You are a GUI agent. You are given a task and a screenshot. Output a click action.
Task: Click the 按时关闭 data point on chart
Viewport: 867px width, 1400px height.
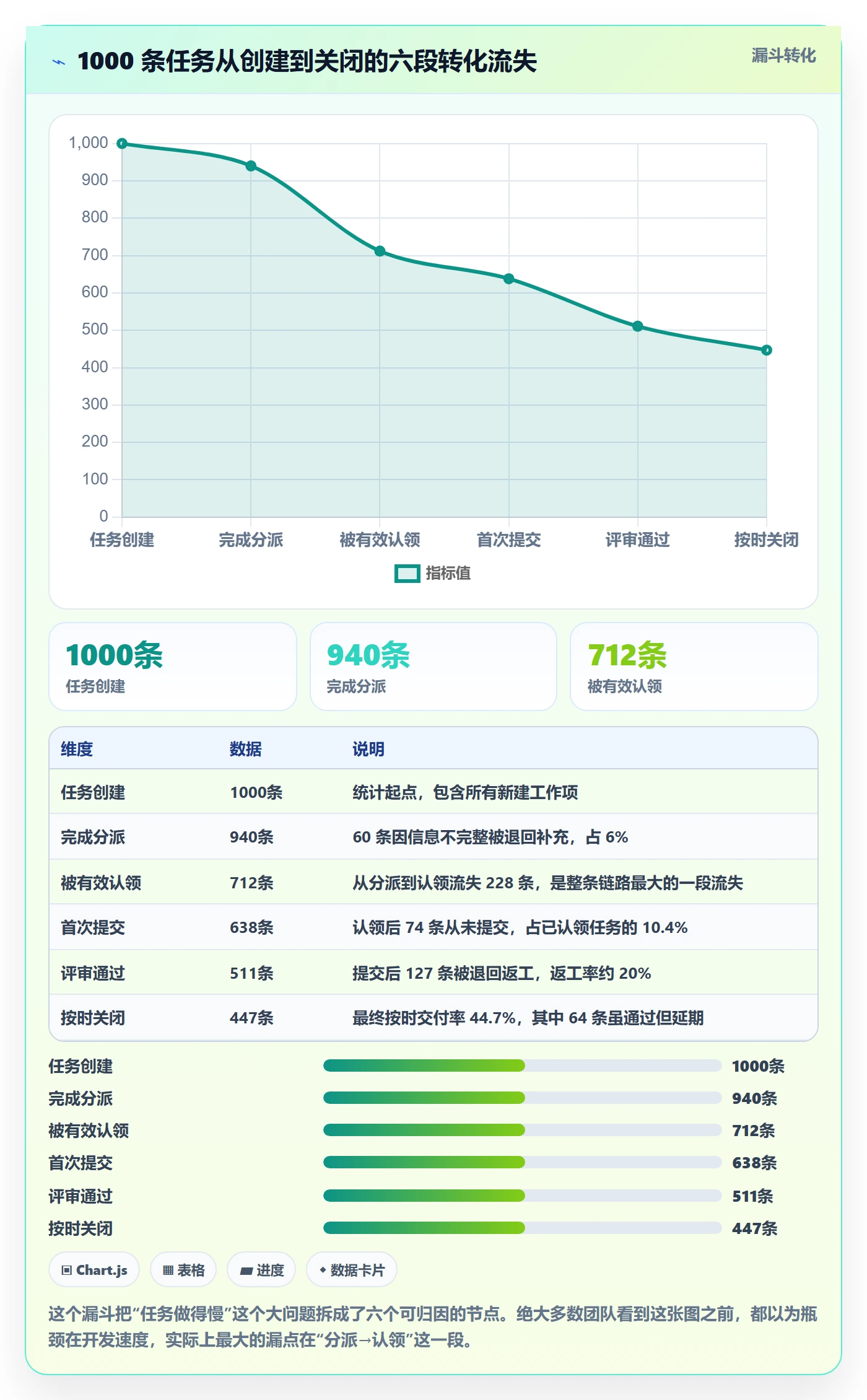[x=767, y=350]
